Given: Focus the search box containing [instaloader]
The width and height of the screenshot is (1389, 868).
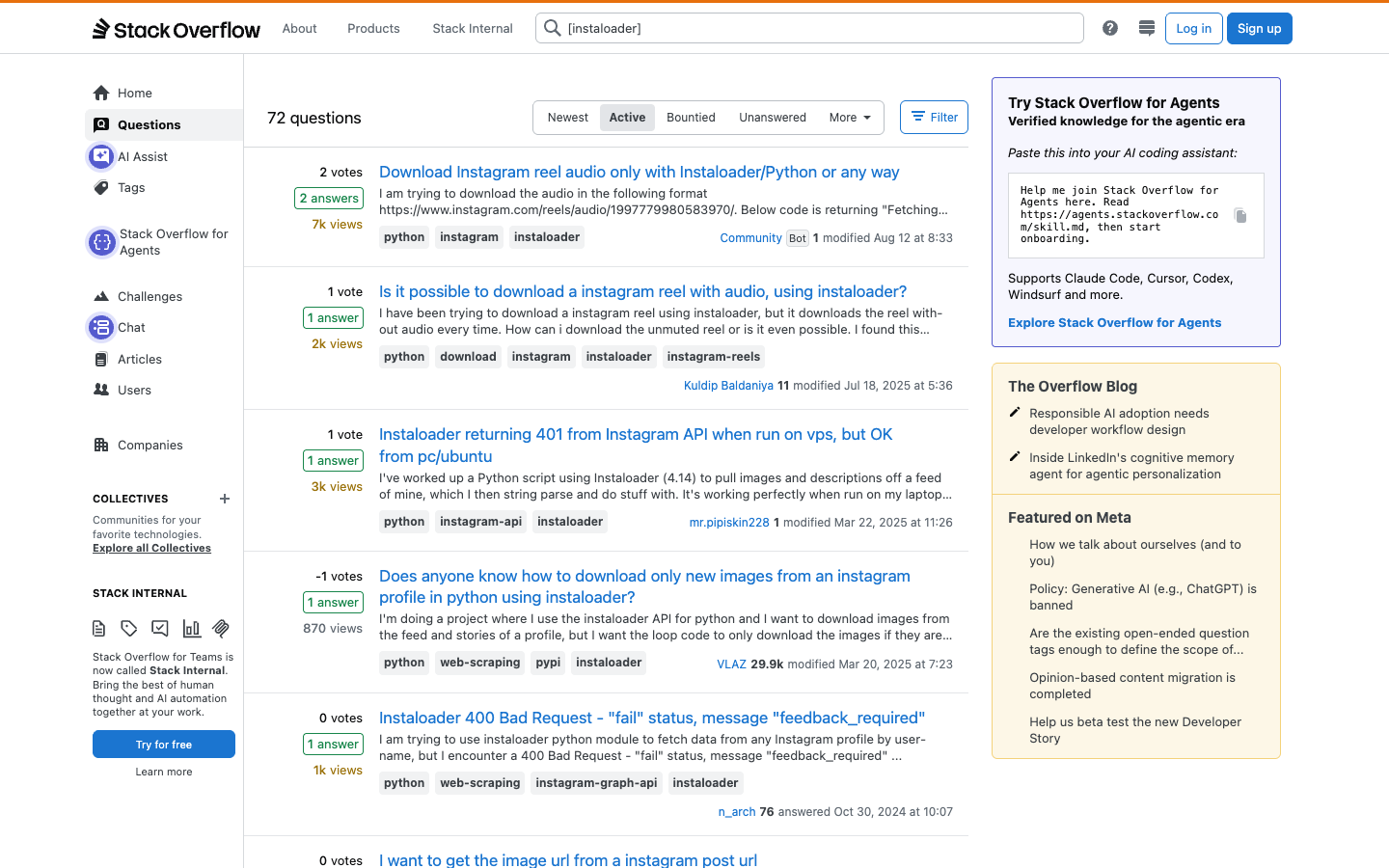Looking at the screenshot, I should click(x=809, y=28).
